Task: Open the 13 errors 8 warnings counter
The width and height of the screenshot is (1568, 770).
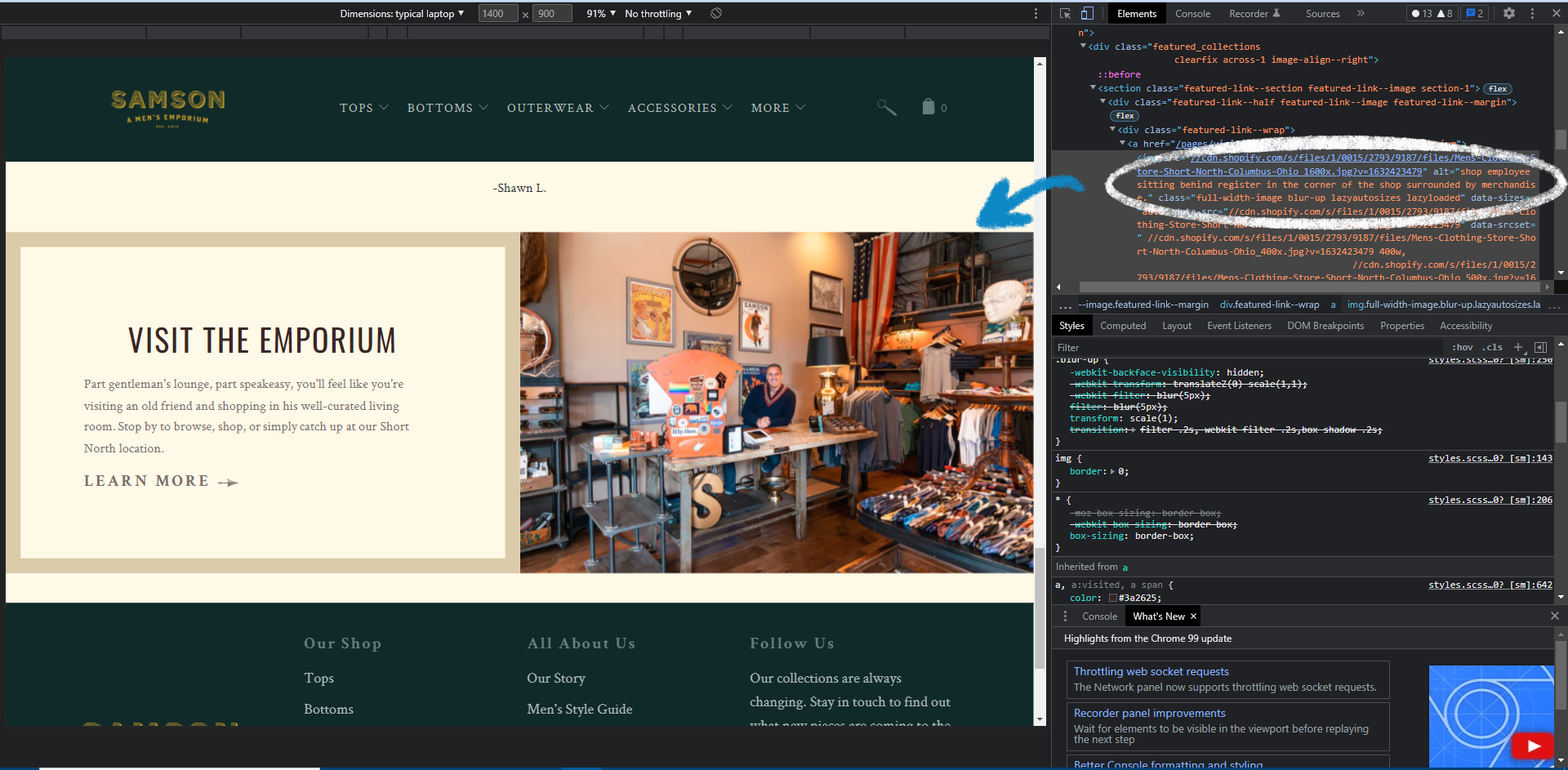Action: pyautogui.click(x=1432, y=13)
